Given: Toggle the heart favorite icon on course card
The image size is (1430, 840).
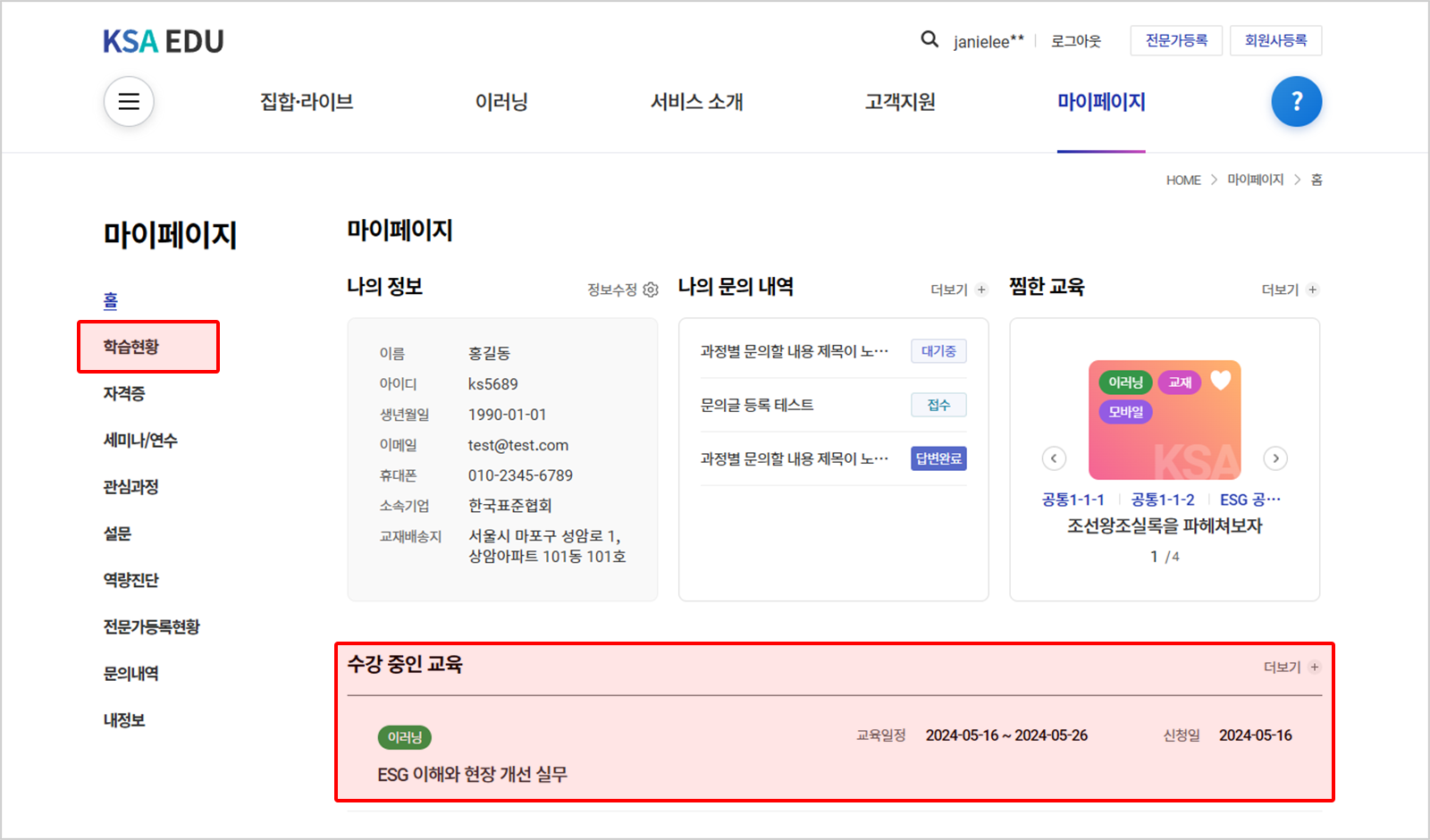Looking at the screenshot, I should pyautogui.click(x=1221, y=381).
